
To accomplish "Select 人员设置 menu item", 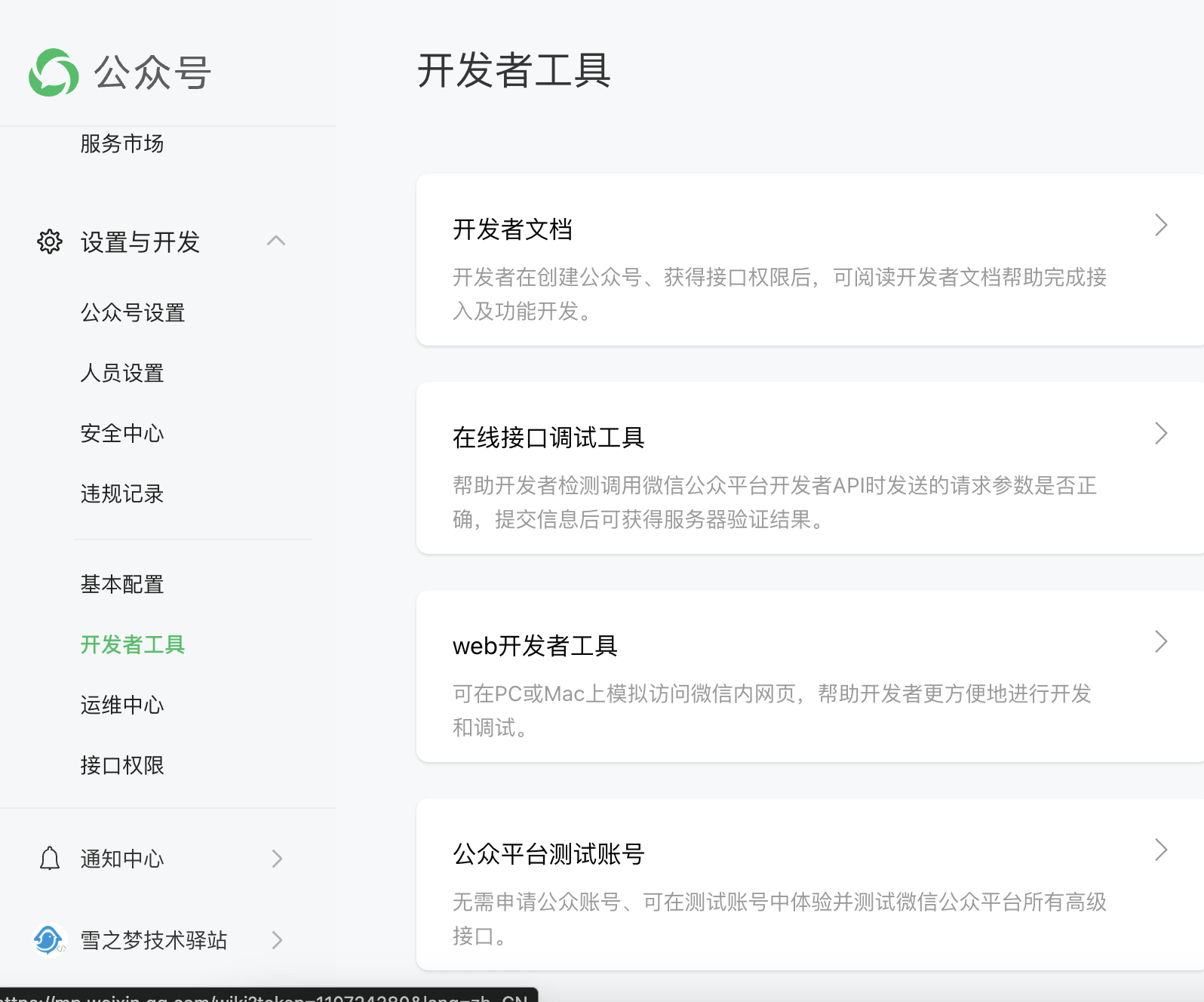I will [122, 373].
